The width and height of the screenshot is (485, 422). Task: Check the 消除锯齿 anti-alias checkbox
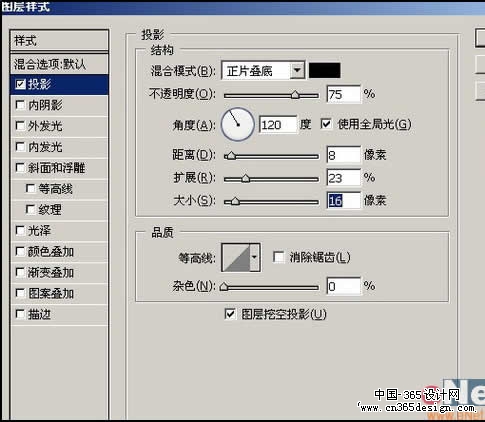[279, 257]
